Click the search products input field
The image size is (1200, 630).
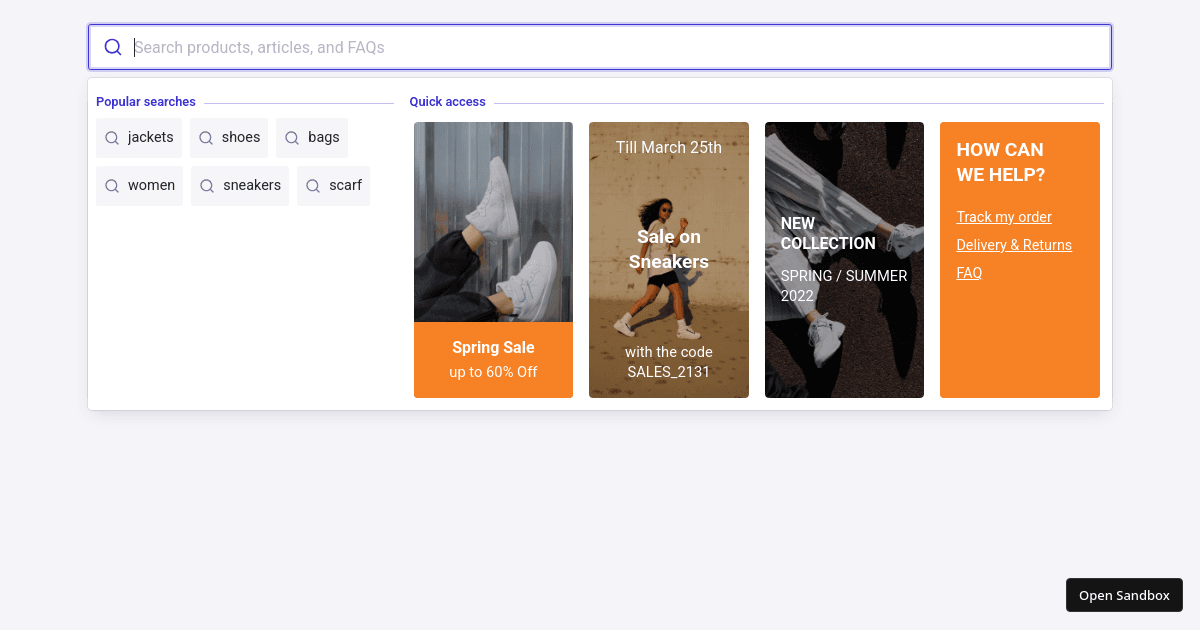tap(600, 46)
